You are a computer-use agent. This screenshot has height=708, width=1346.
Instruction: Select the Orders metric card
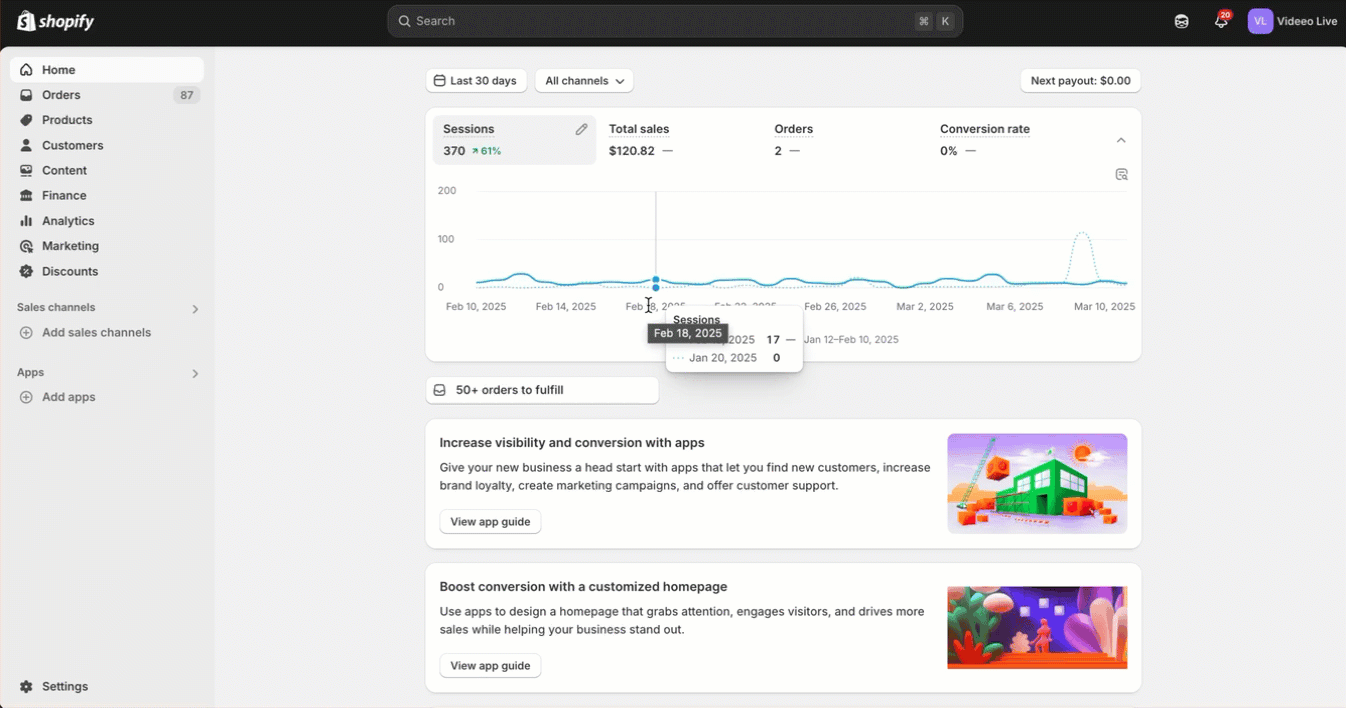pyautogui.click(x=845, y=140)
